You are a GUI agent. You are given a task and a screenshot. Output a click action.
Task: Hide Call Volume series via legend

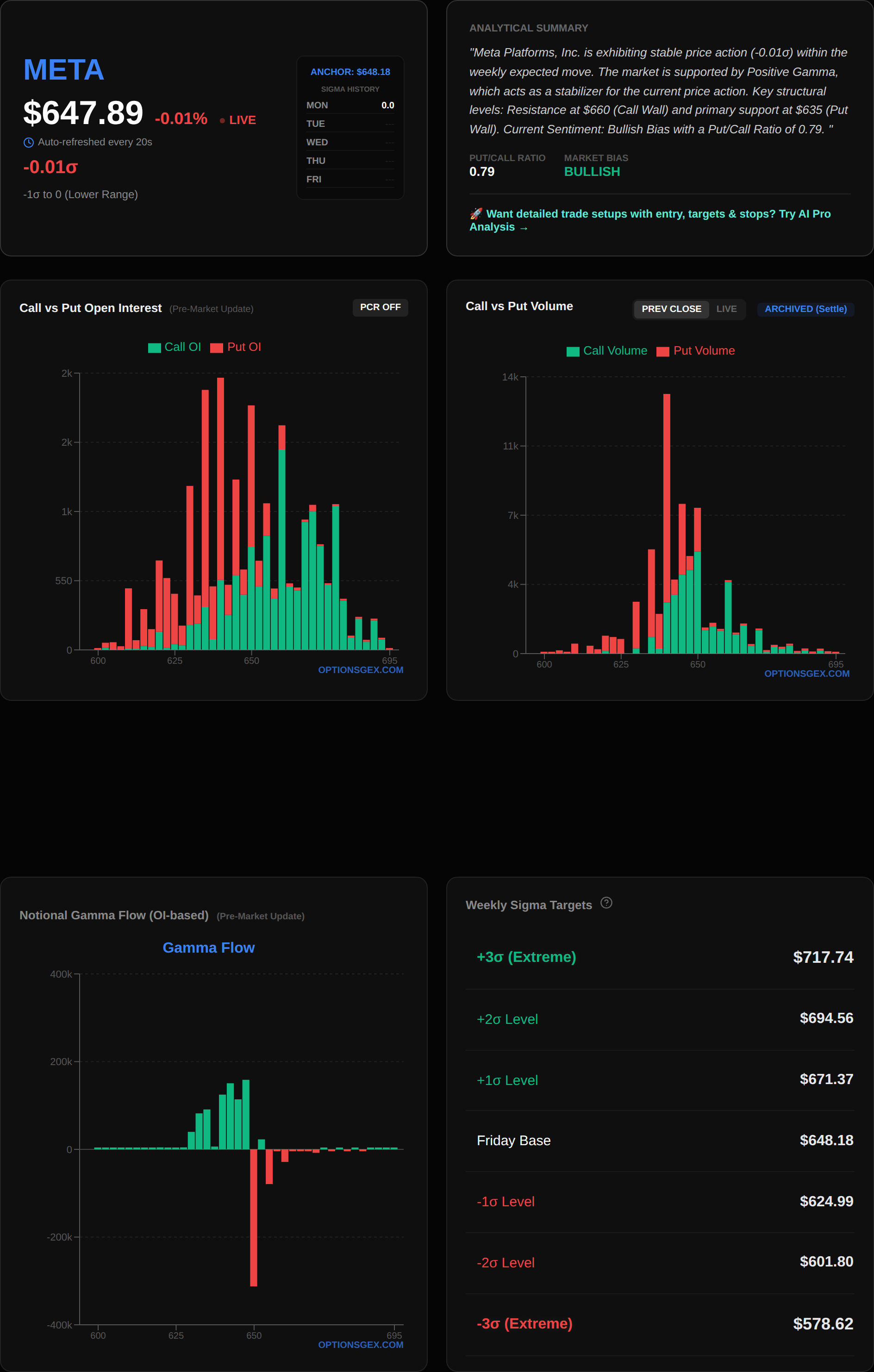[x=573, y=351]
